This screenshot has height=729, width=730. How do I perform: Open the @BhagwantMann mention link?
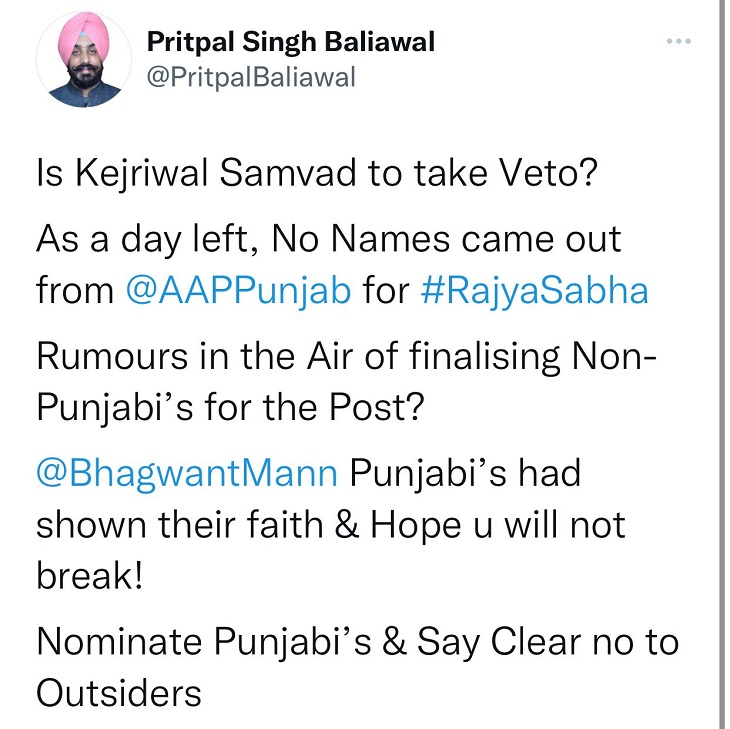[x=186, y=473]
